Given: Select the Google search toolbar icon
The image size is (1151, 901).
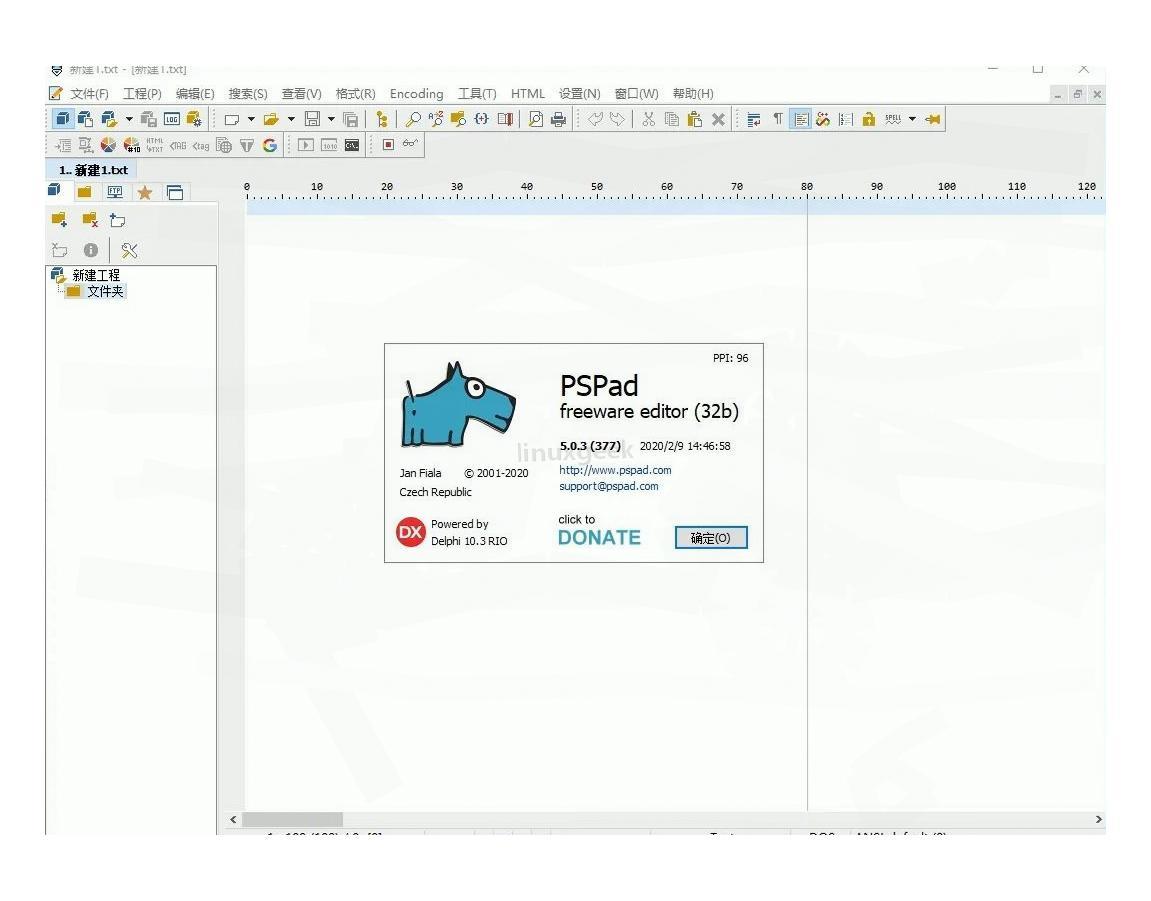Looking at the screenshot, I should pos(270,143).
